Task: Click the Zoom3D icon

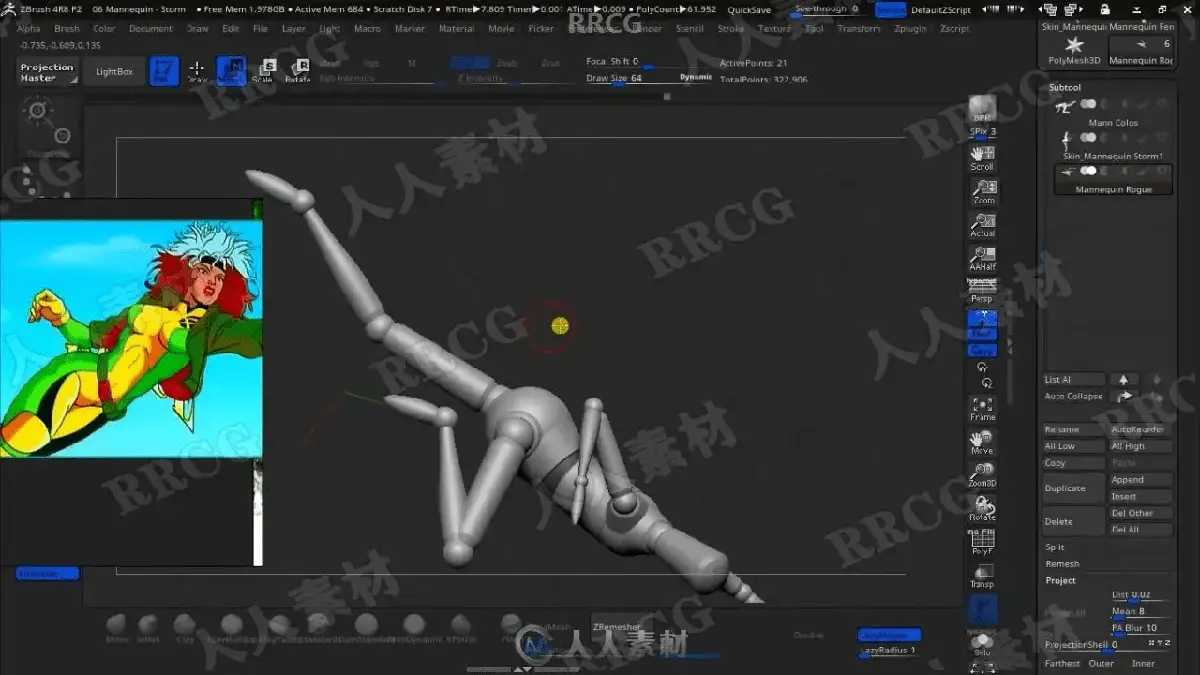Action: (x=982, y=475)
